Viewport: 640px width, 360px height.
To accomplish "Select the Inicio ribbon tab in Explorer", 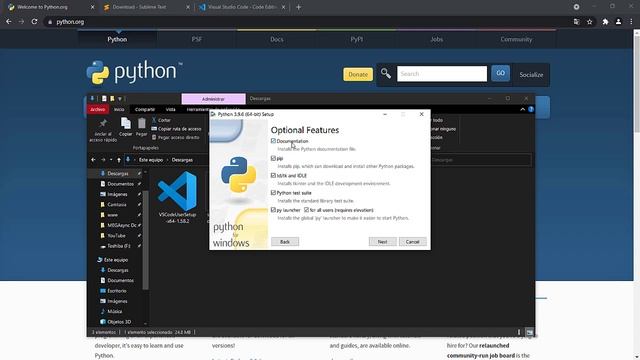I will tap(119, 109).
